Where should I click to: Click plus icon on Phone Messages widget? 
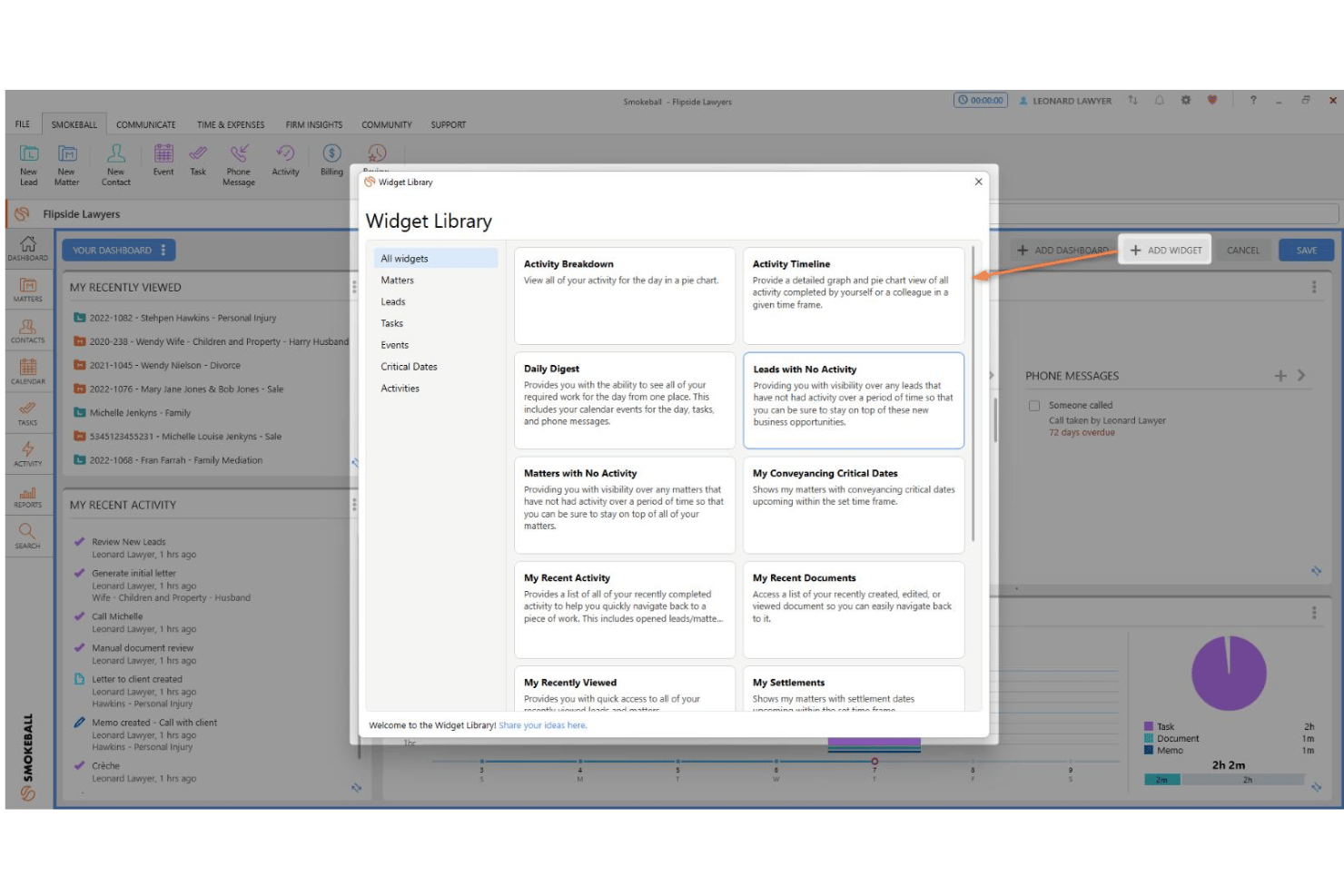(x=1280, y=376)
